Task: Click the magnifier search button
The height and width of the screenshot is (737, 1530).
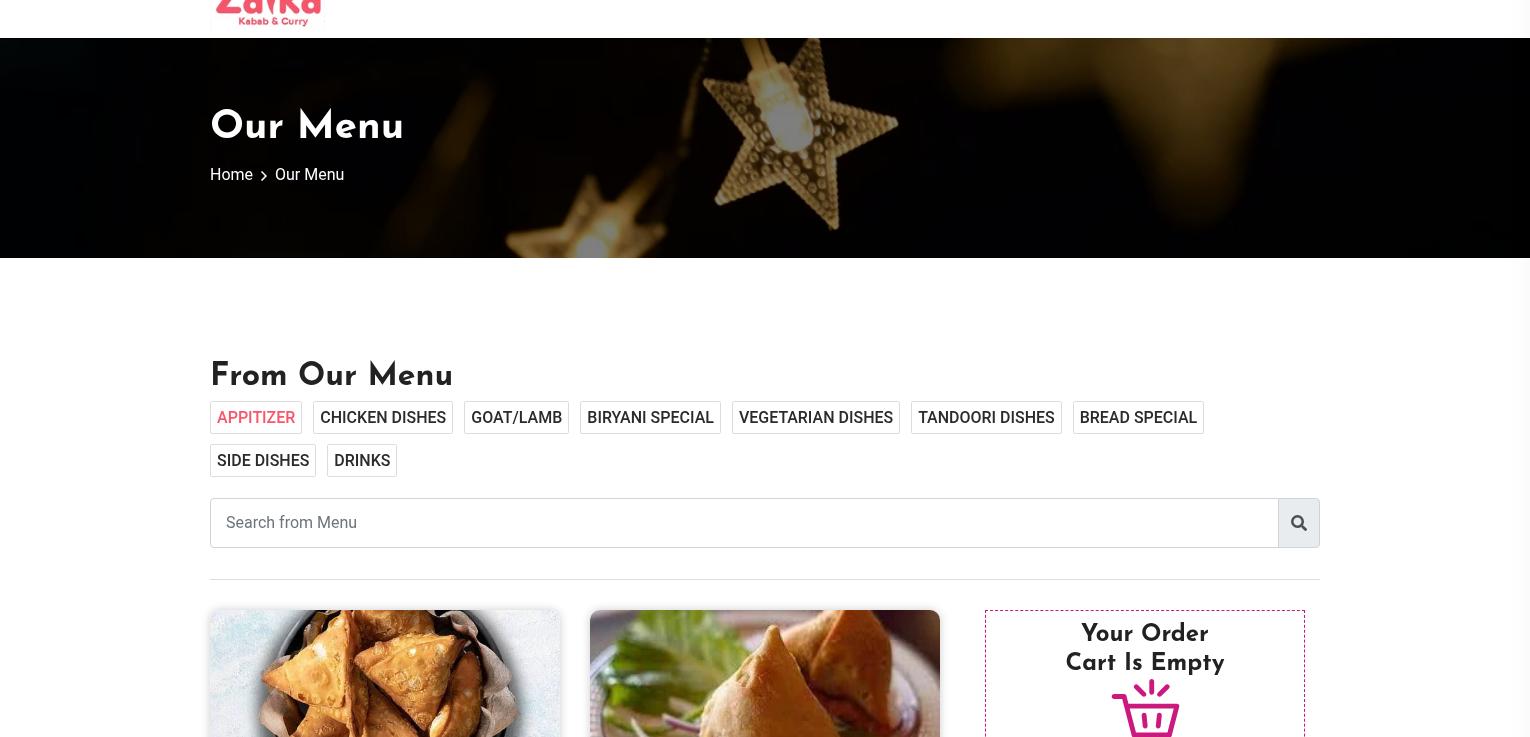Action: coord(1298,523)
